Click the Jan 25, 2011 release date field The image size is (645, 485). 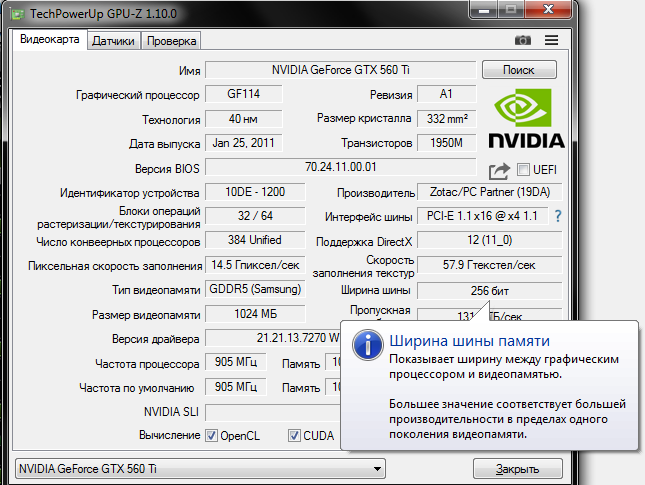pos(244,143)
